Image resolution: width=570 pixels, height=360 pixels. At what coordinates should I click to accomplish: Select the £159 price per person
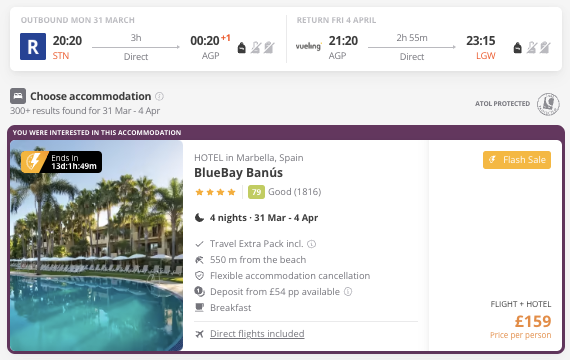[x=533, y=321]
